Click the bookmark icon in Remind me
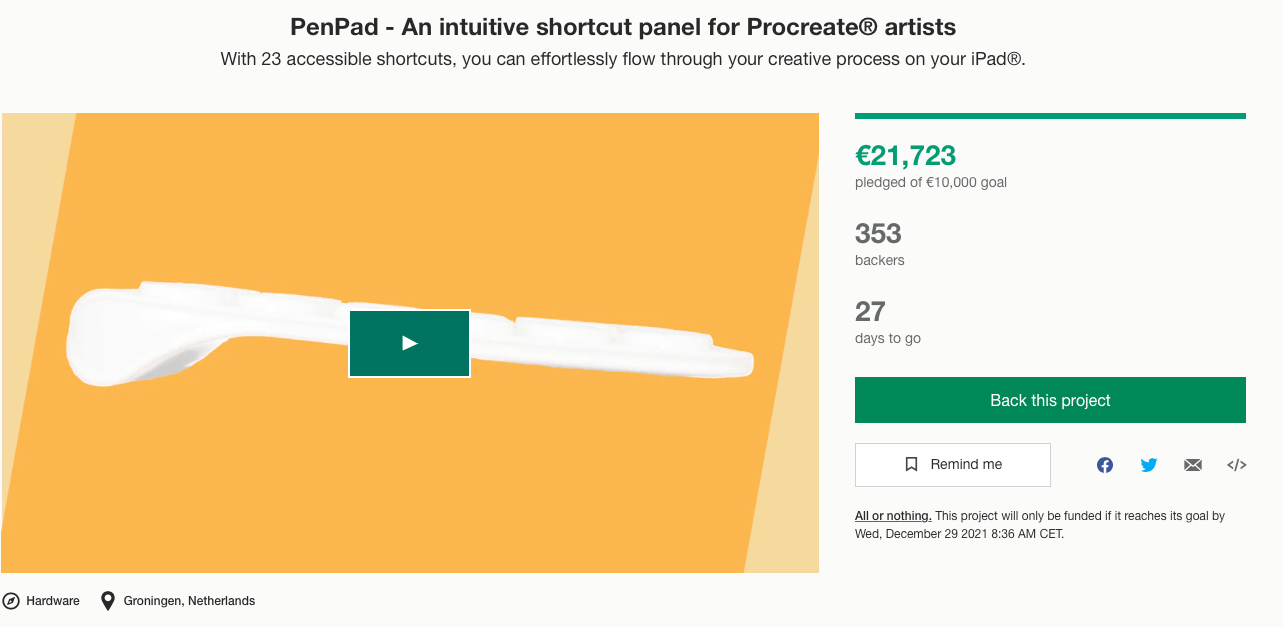This screenshot has width=1283, height=627. coord(911,465)
